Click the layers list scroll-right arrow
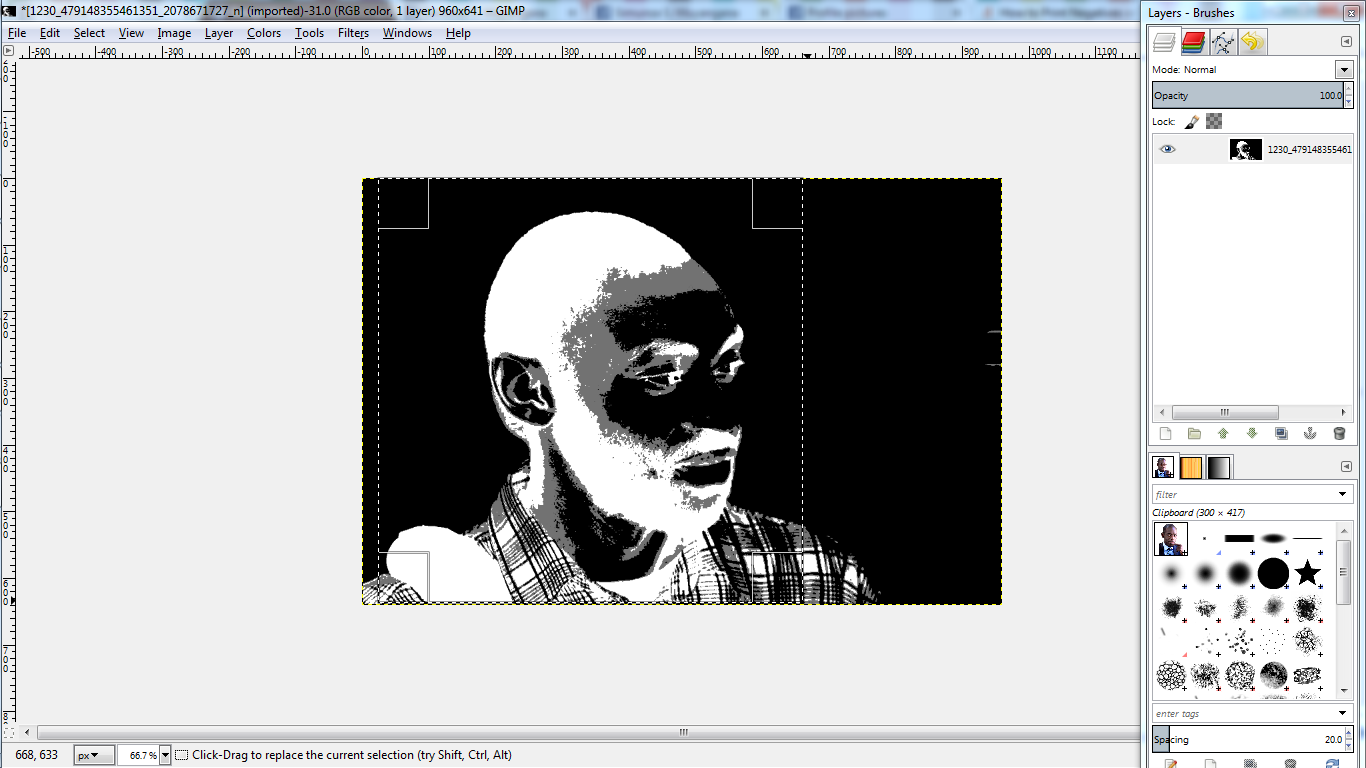This screenshot has height=768, width=1366. pyautogui.click(x=1344, y=412)
